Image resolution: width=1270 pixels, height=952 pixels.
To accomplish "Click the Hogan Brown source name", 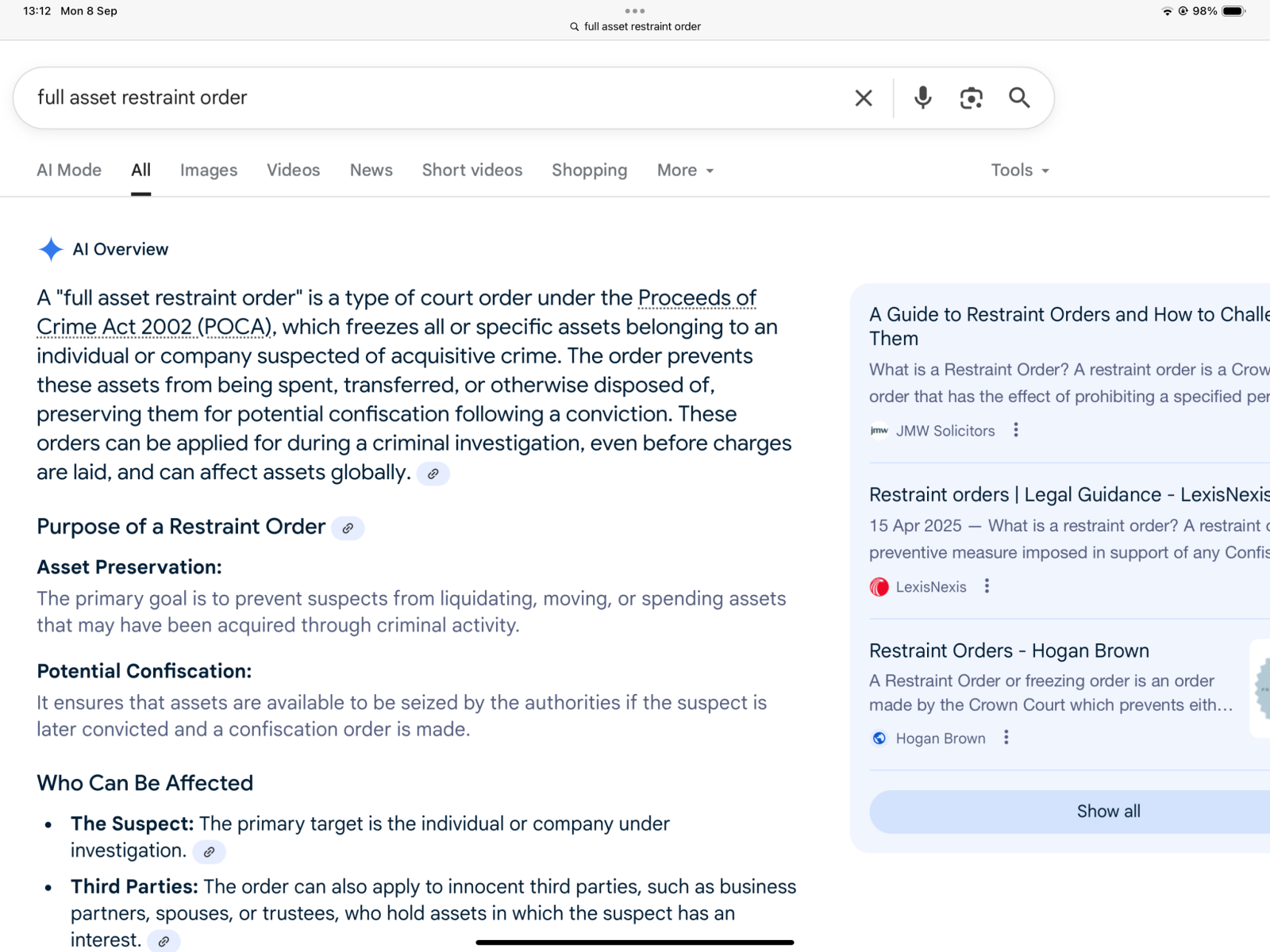I will pos(941,739).
